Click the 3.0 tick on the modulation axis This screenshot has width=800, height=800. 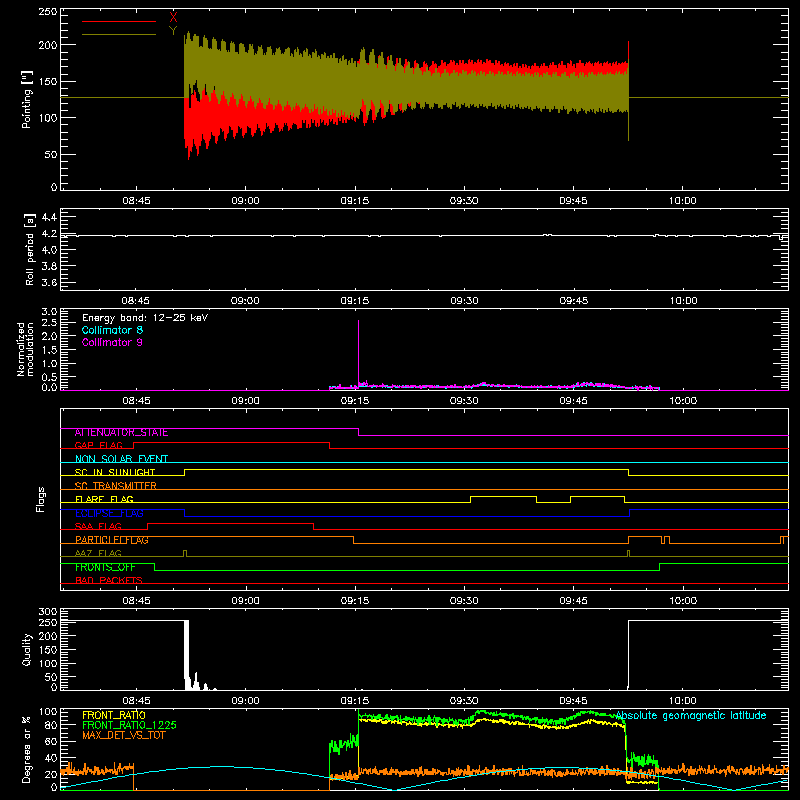click(49, 312)
